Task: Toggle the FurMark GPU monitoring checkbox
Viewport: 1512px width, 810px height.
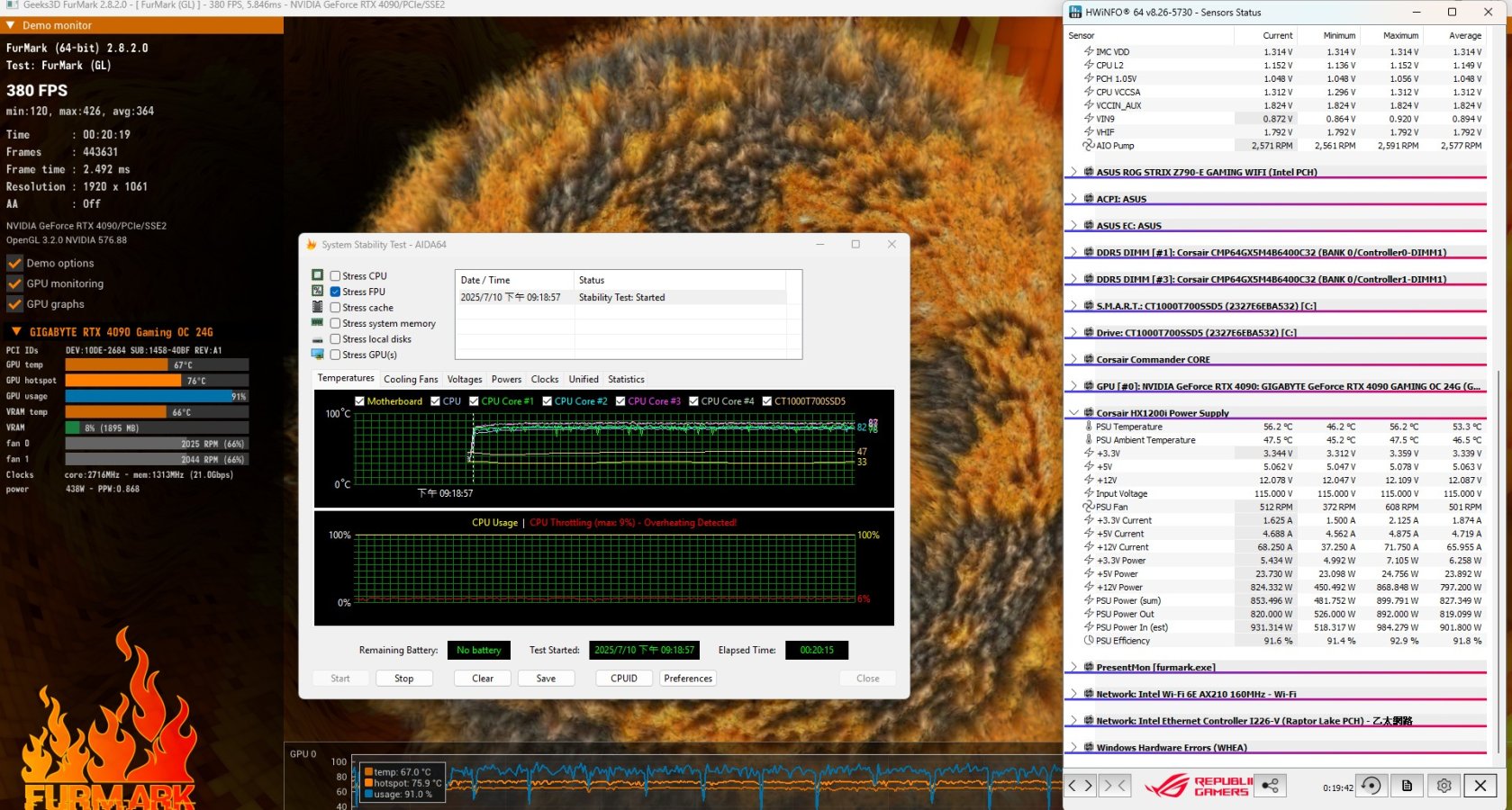Action: [14, 283]
